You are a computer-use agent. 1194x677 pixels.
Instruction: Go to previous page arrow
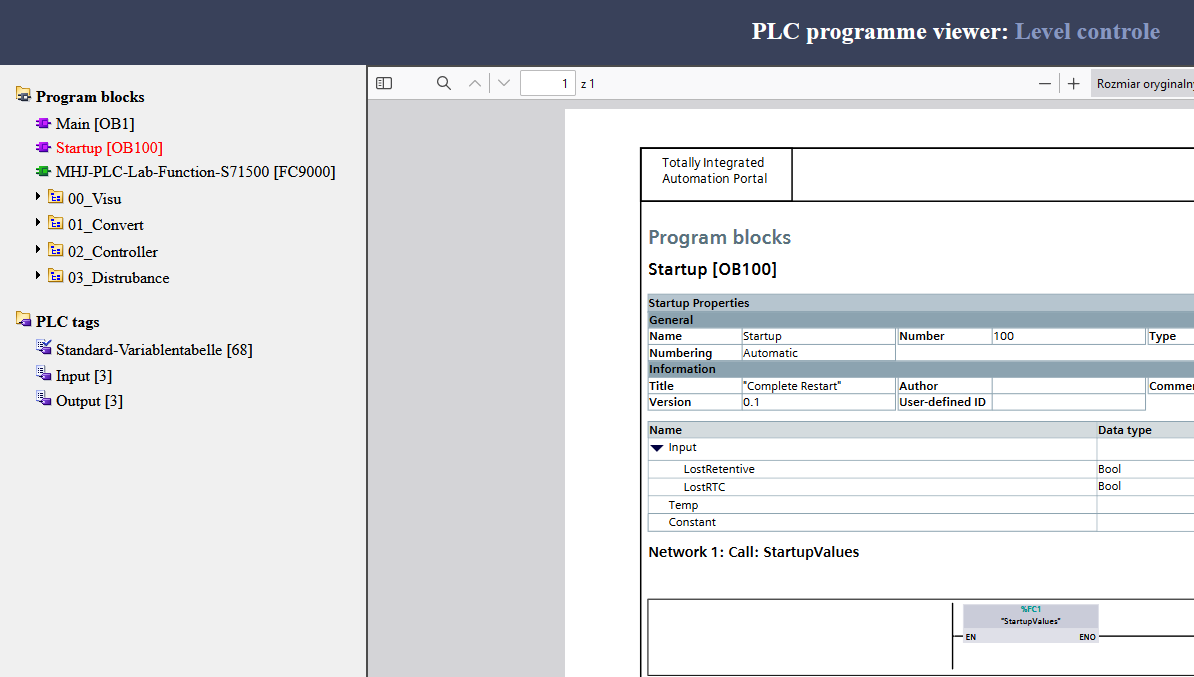pyautogui.click(x=475, y=83)
